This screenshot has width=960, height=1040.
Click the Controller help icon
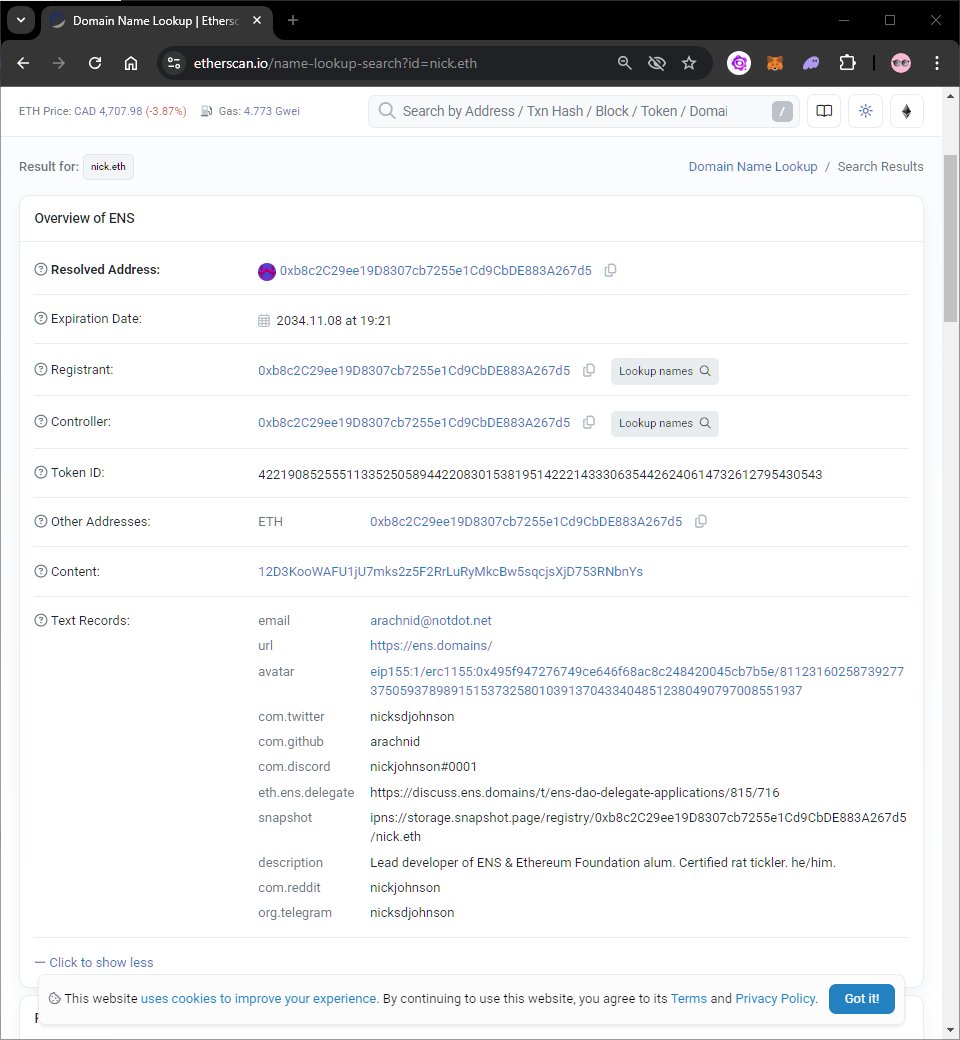coord(40,421)
